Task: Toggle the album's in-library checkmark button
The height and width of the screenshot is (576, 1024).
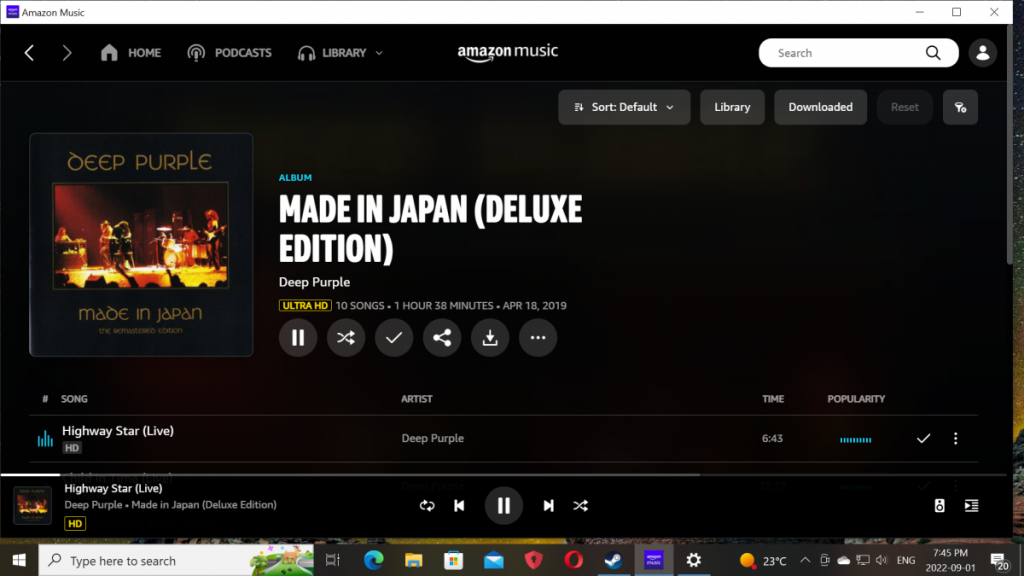Action: (394, 338)
